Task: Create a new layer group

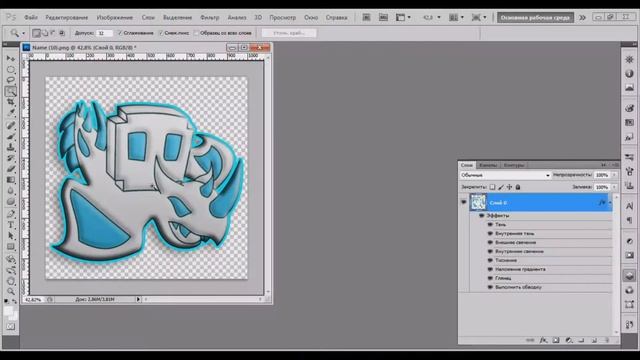Action: coord(581,340)
